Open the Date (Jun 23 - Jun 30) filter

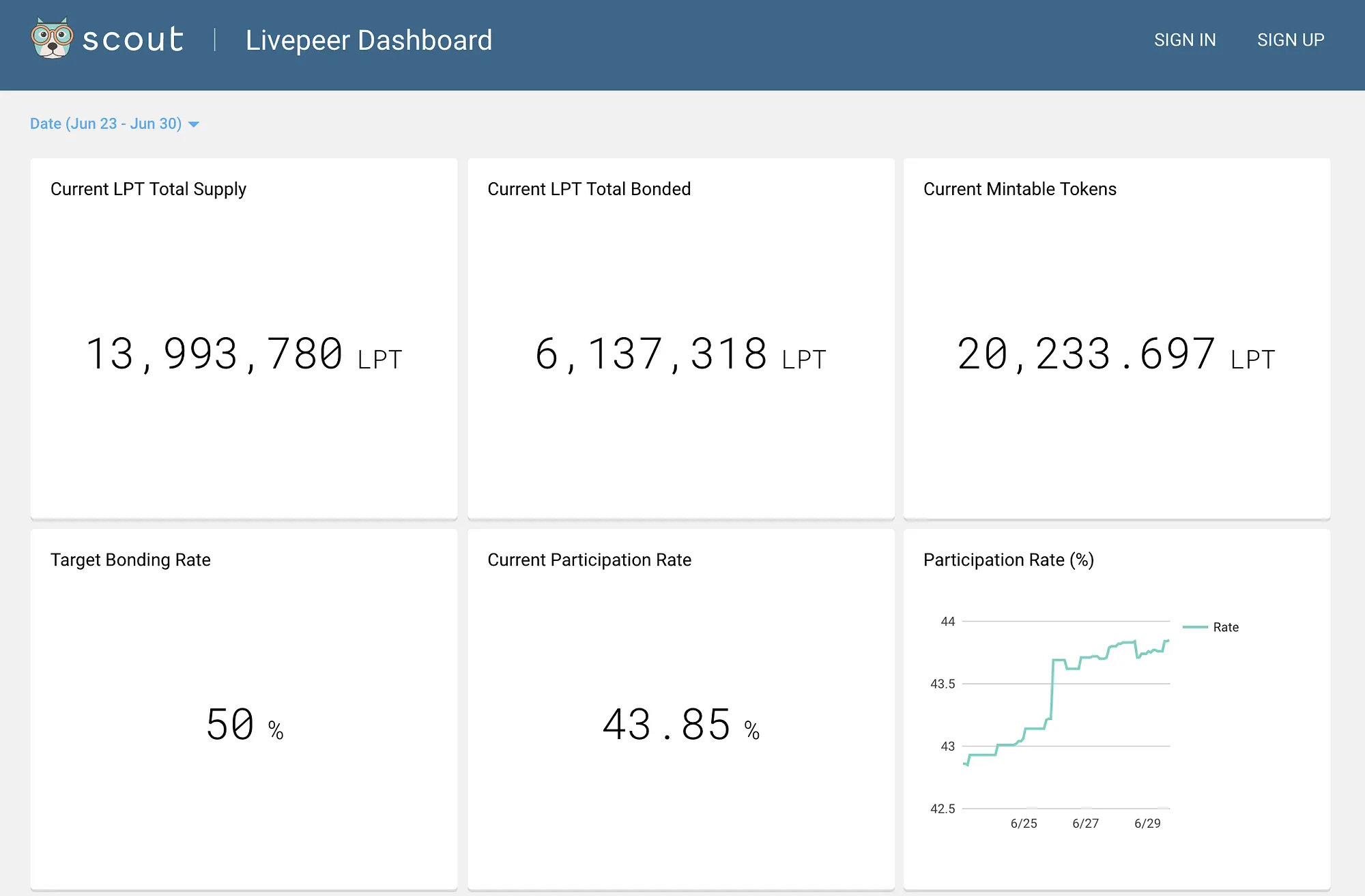tap(106, 124)
